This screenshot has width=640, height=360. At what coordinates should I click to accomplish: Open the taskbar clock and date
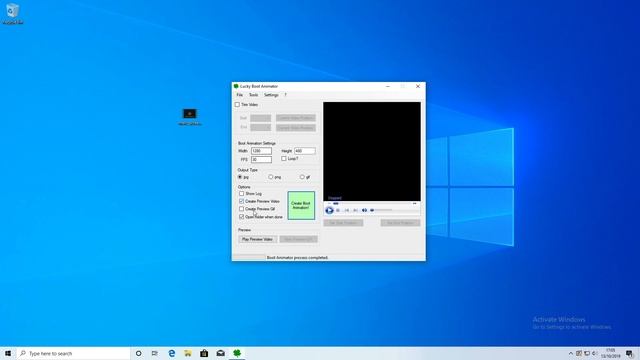pyautogui.click(x=611, y=353)
